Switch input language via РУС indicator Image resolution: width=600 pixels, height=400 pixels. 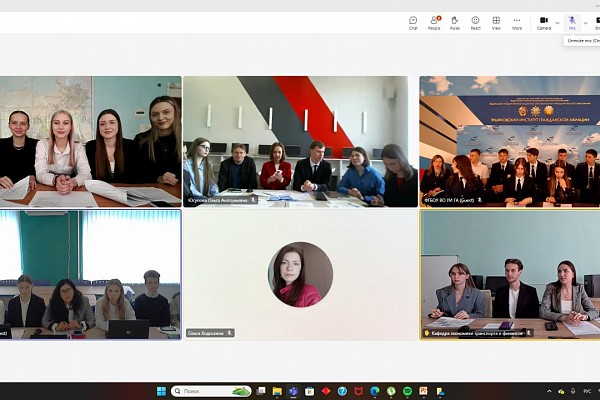coord(587,391)
